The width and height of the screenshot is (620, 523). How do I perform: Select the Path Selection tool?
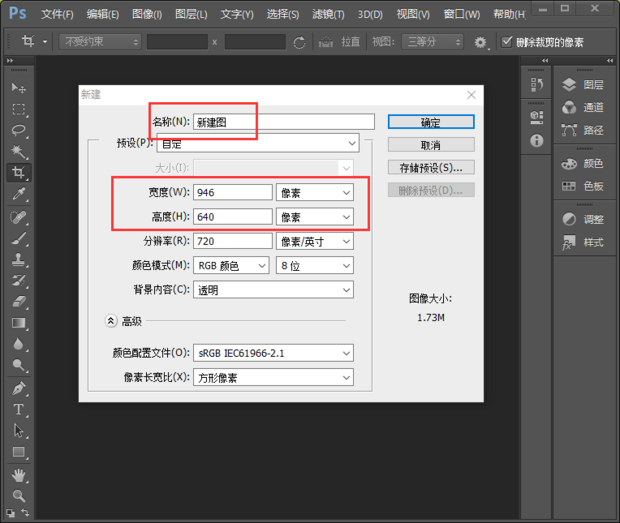point(18,430)
